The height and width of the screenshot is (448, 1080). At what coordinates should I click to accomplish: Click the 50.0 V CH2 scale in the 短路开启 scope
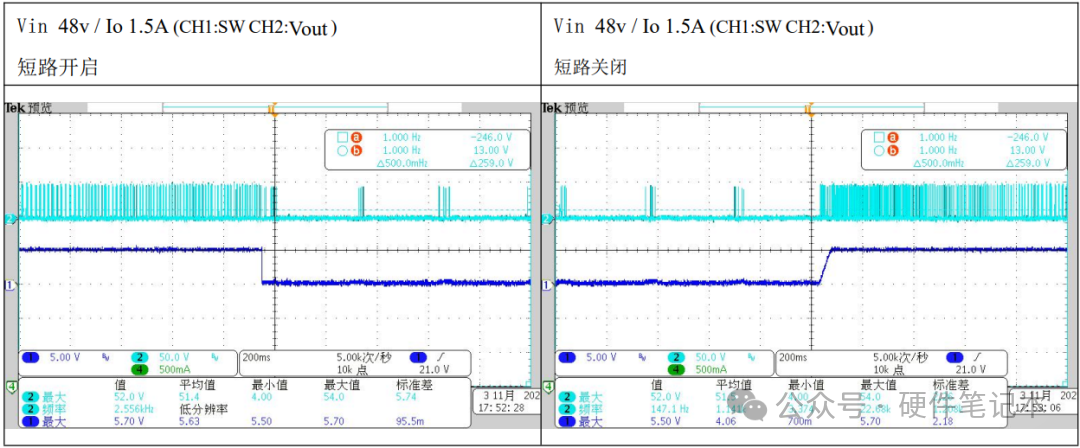[175, 358]
